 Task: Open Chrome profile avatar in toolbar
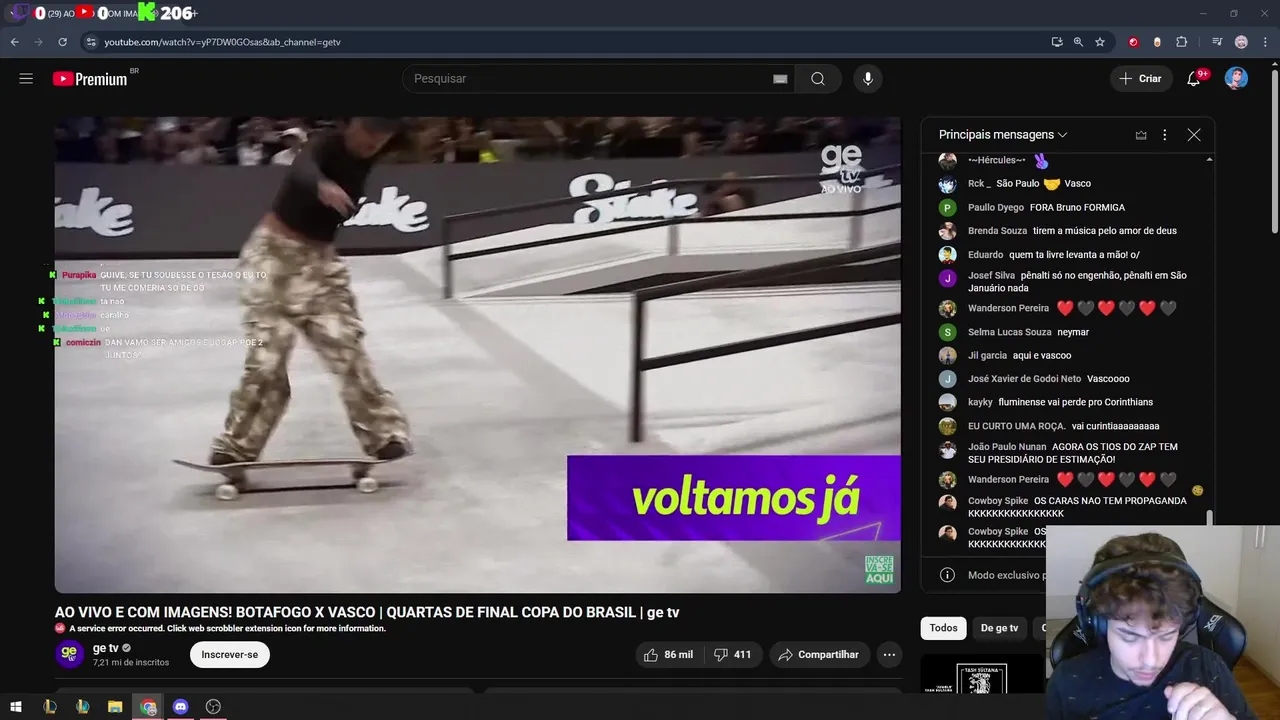point(1241,42)
